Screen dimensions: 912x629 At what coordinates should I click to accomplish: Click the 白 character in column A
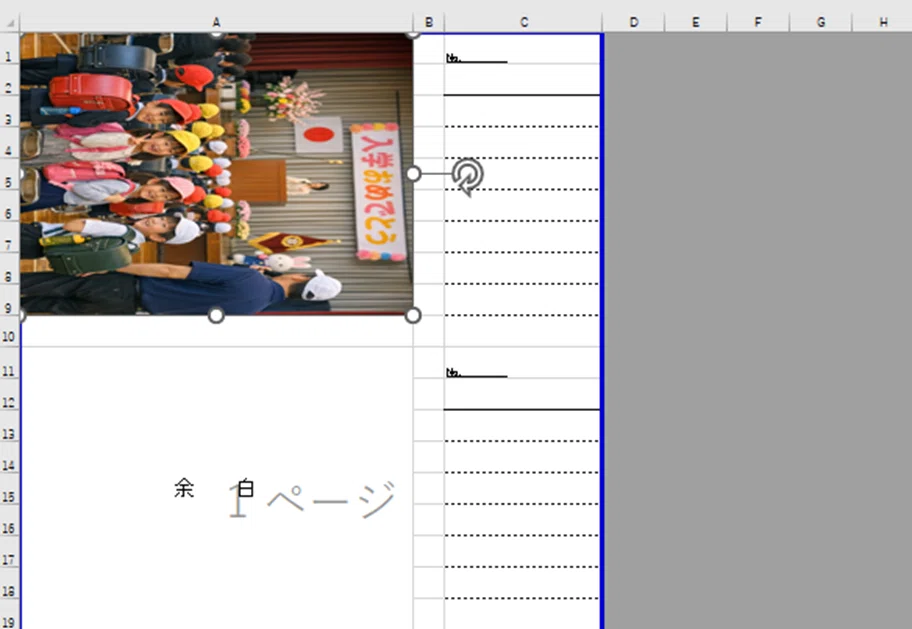pyautogui.click(x=245, y=488)
